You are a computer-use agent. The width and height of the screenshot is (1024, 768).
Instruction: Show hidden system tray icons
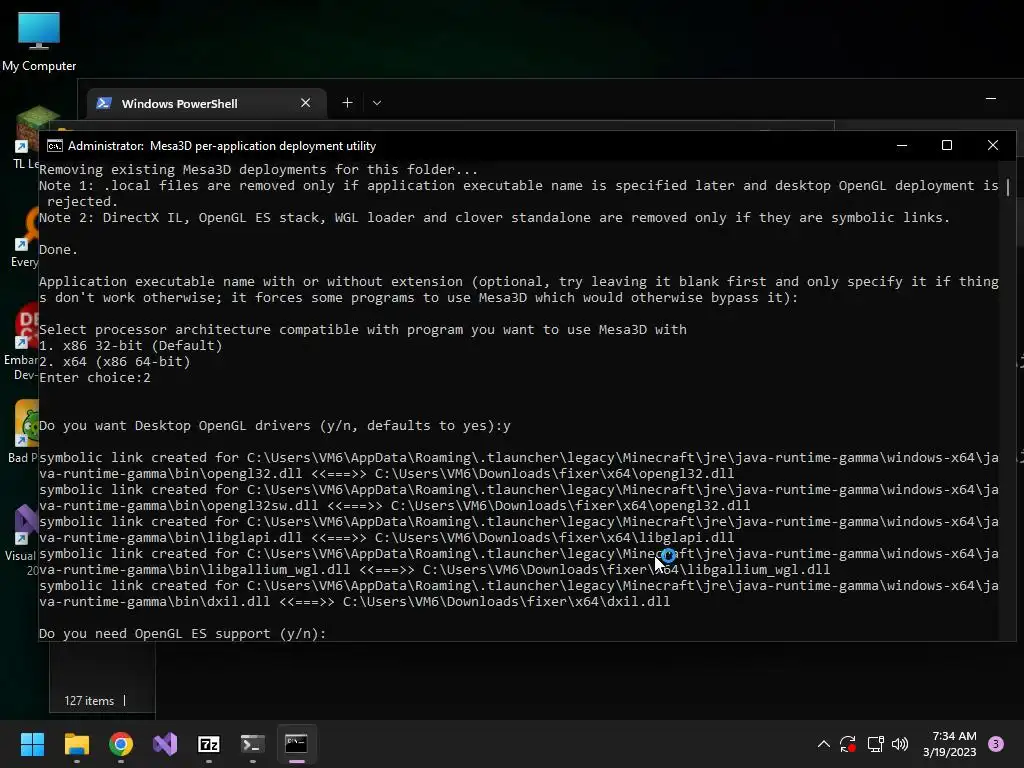824,744
